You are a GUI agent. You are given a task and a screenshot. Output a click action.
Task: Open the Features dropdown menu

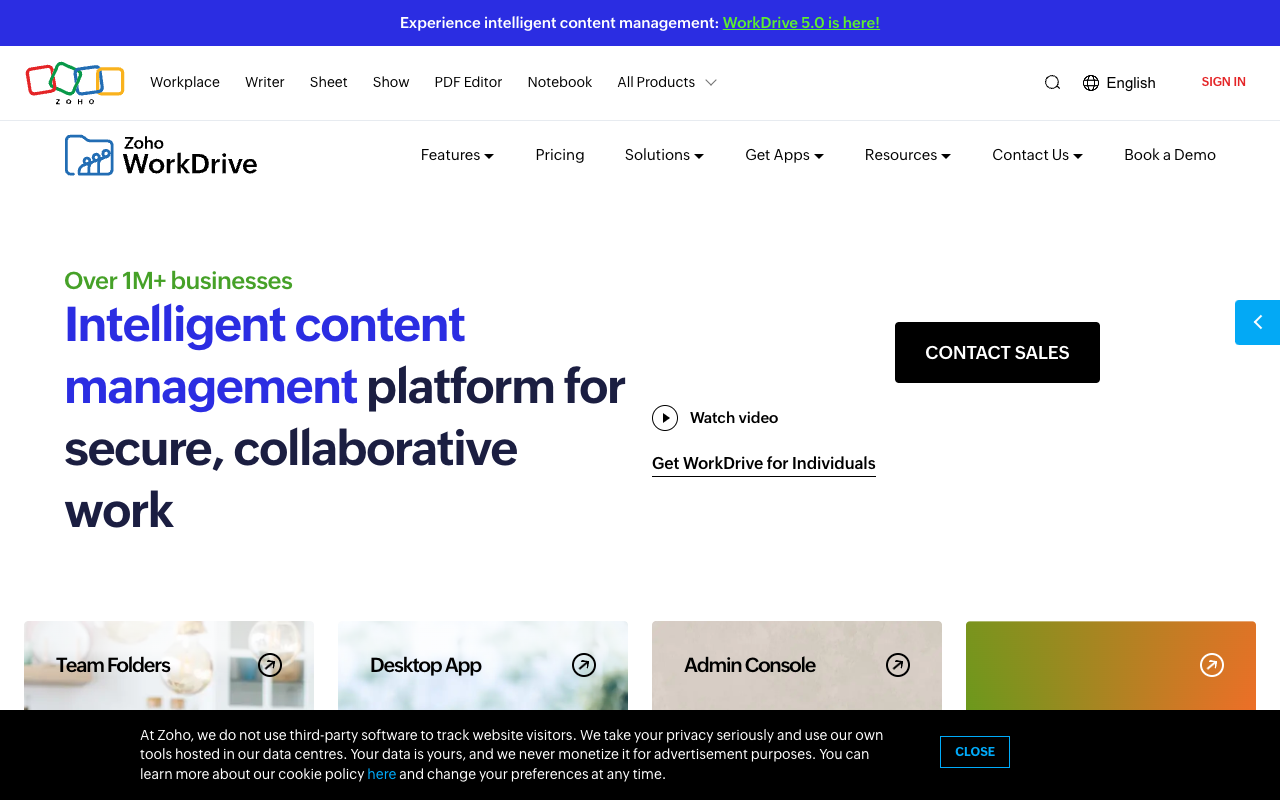457,155
